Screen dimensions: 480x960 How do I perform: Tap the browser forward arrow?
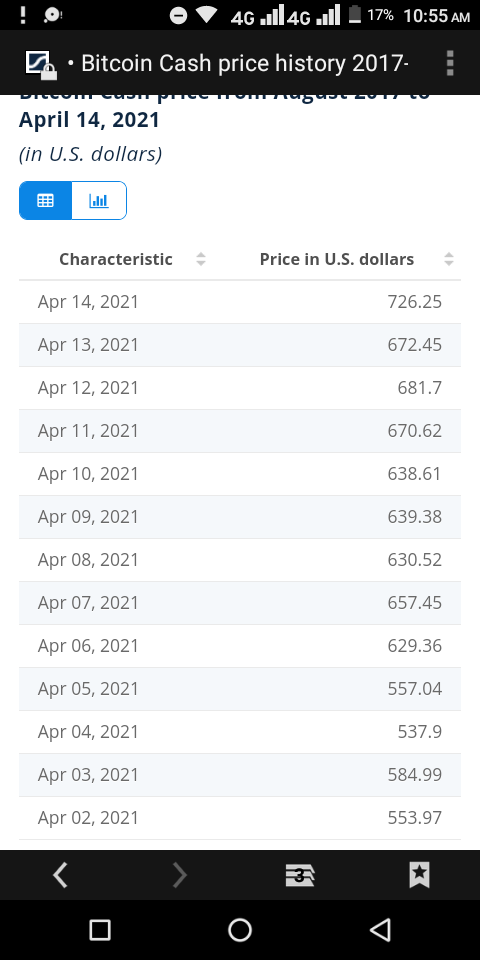pos(179,875)
